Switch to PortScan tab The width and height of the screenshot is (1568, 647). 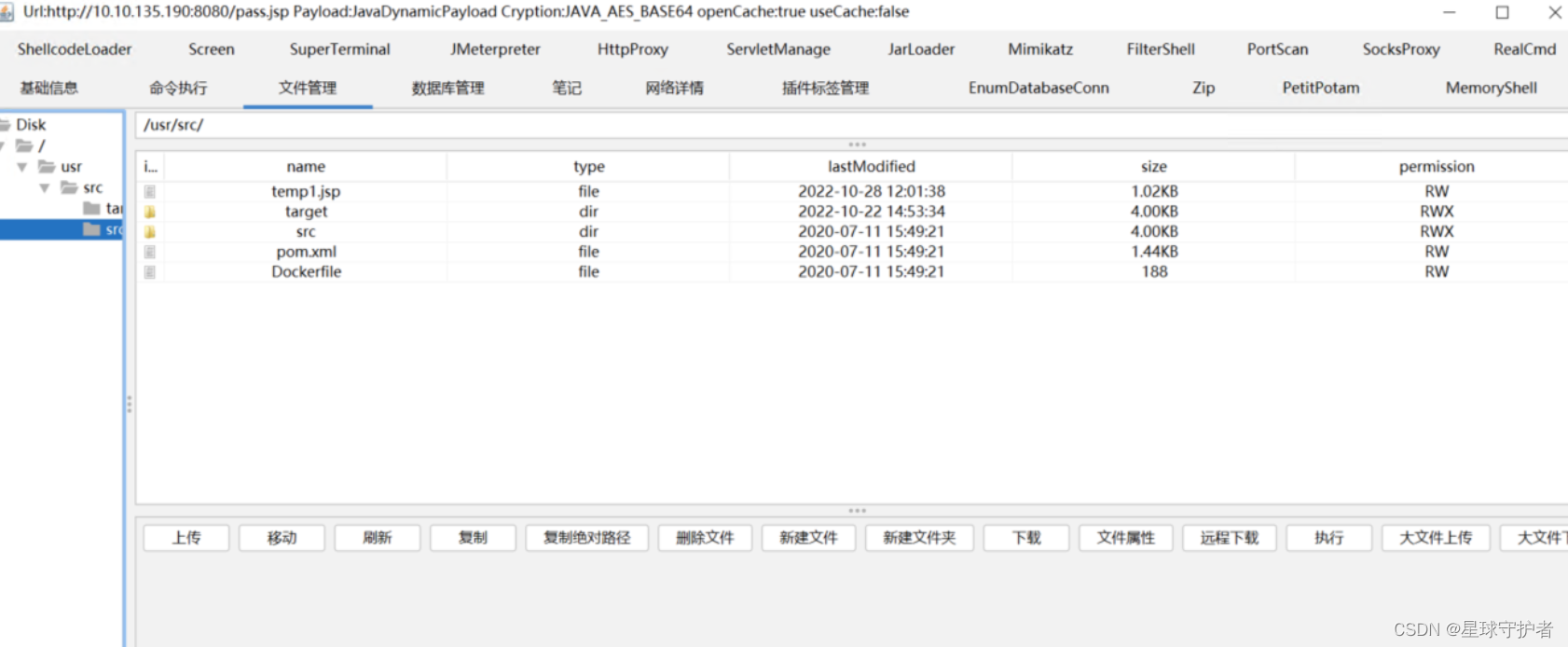point(1278,49)
